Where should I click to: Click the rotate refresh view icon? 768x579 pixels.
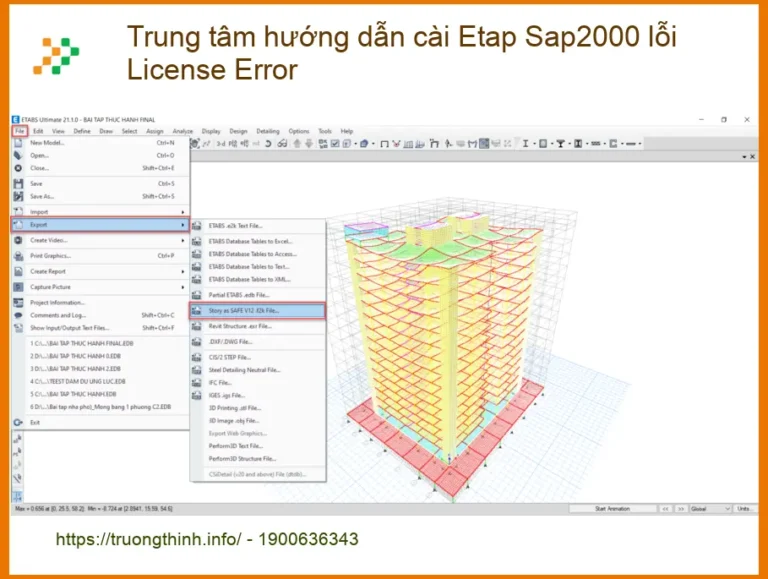click(x=268, y=144)
